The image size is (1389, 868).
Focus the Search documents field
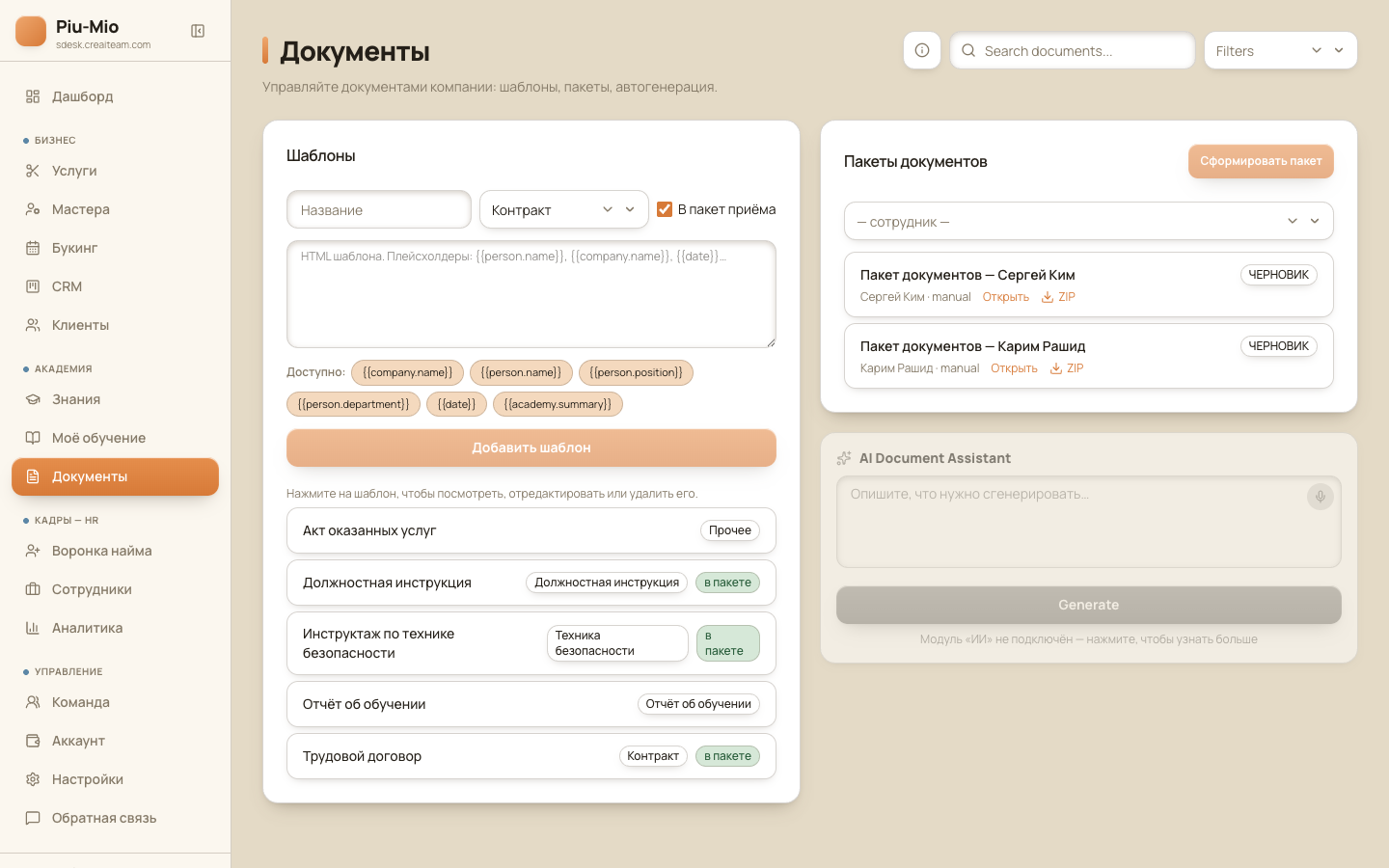pyautogui.click(x=1073, y=50)
